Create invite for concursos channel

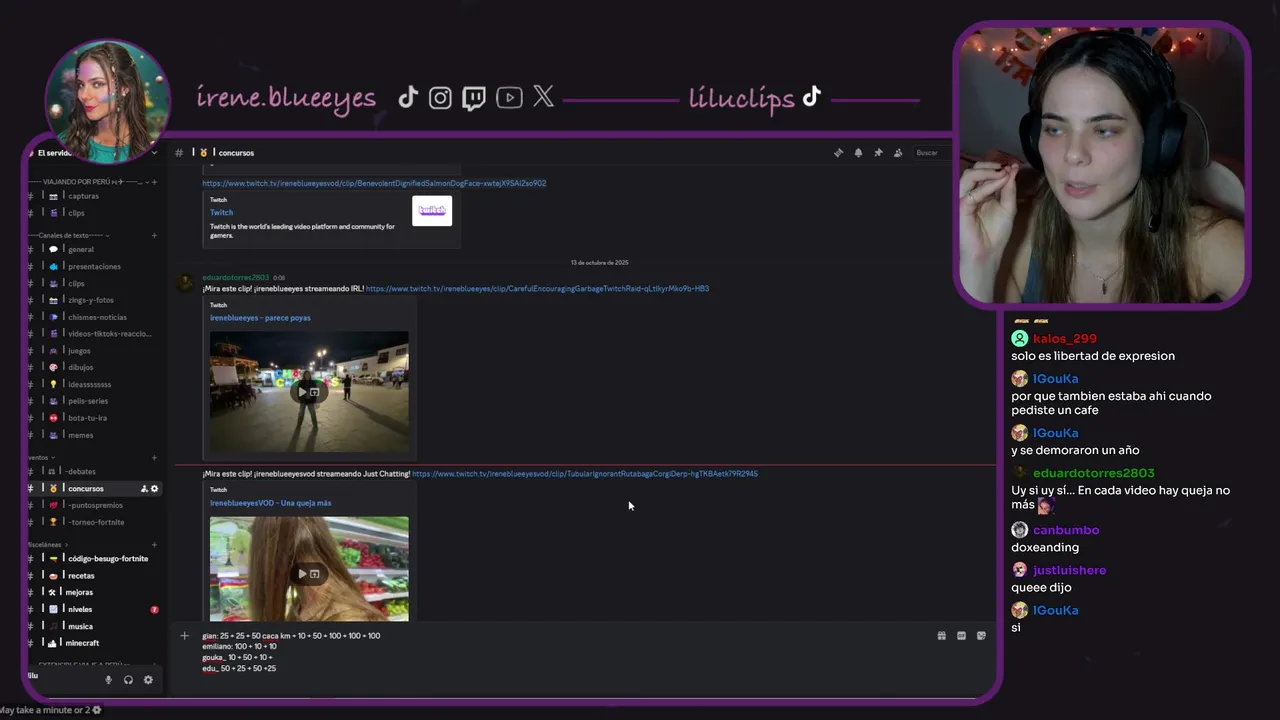(x=144, y=489)
